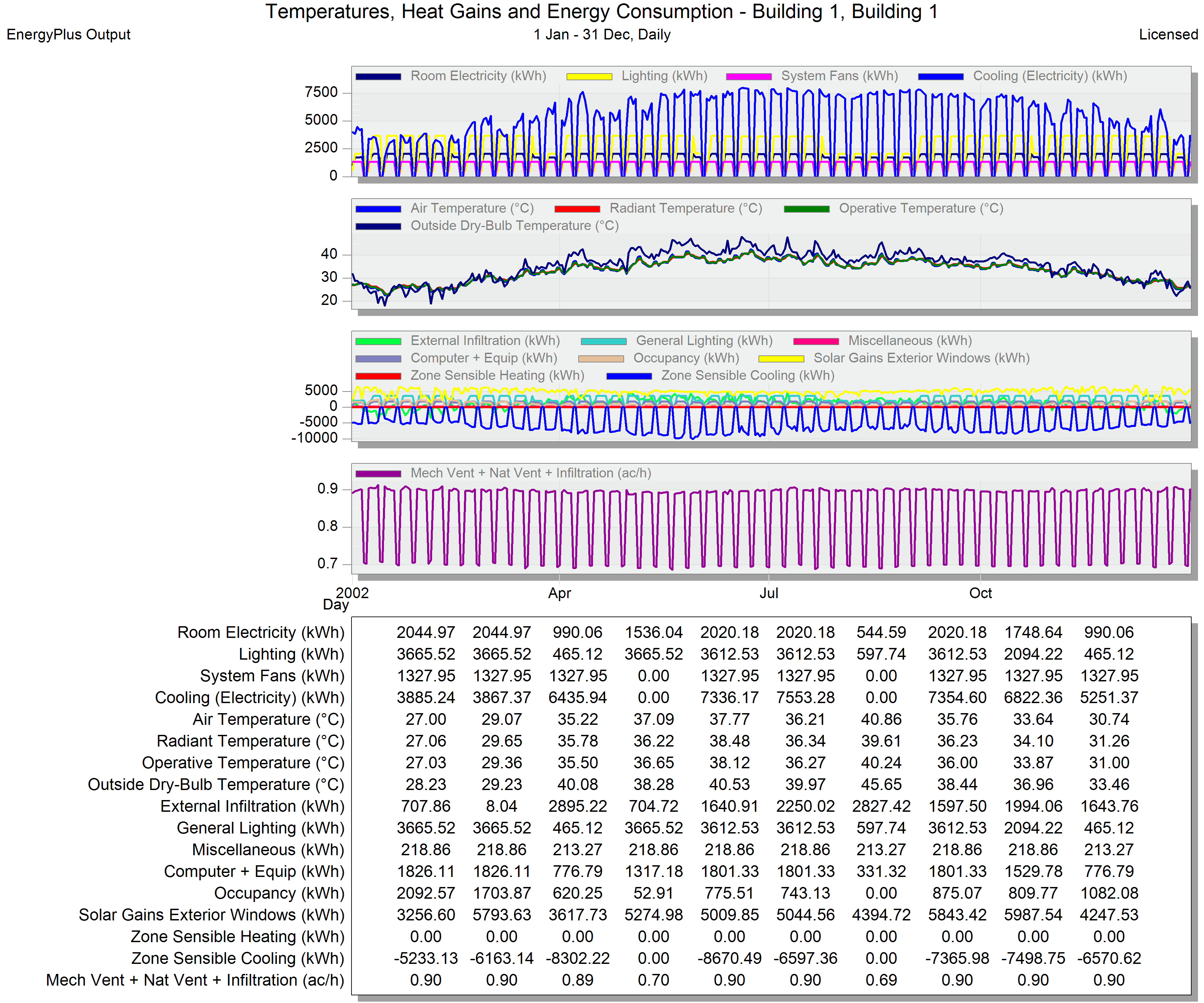Click the chart title text
This screenshot has height=1003, width=1204.
coord(601,11)
